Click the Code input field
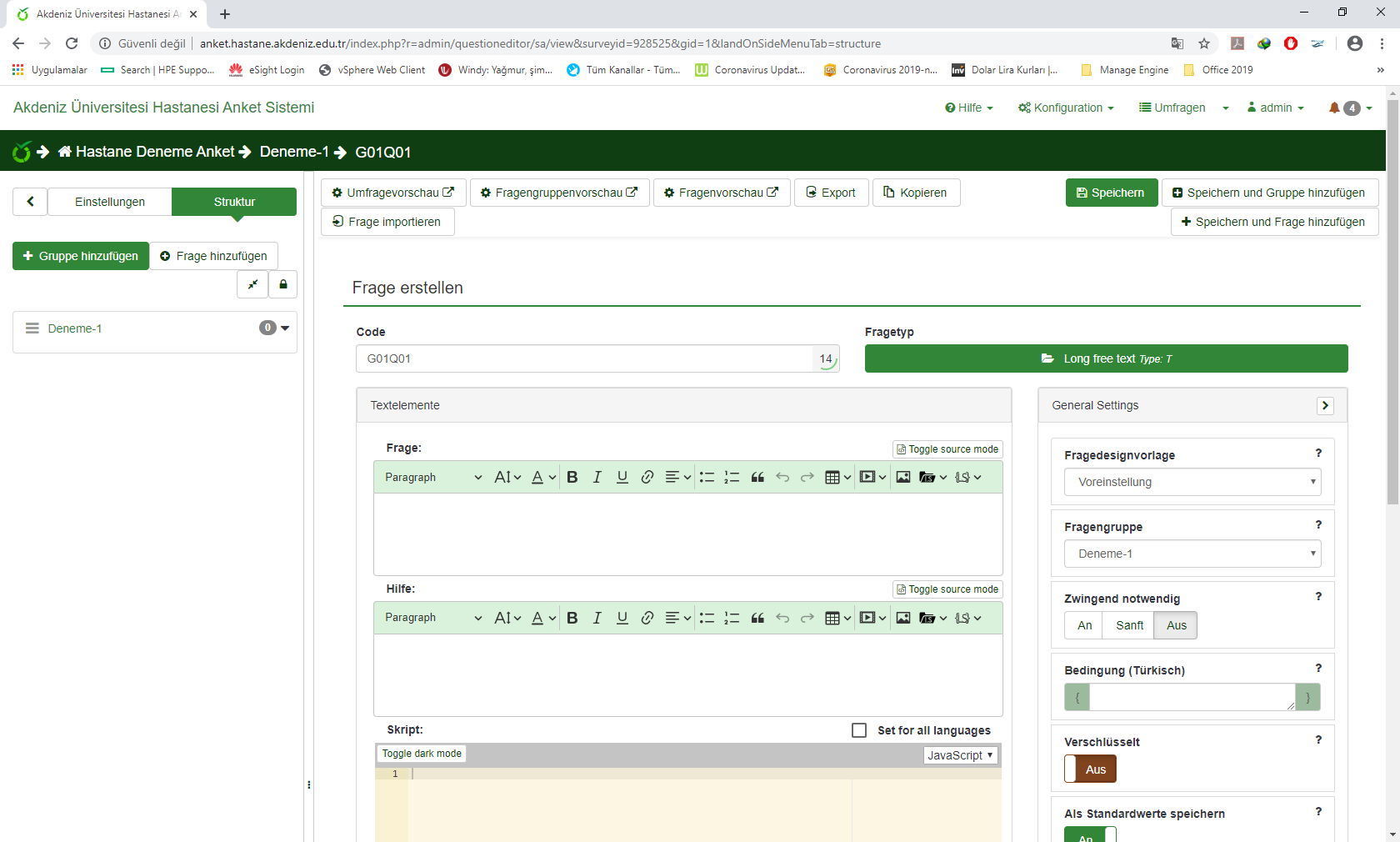1400x842 pixels. click(x=583, y=358)
